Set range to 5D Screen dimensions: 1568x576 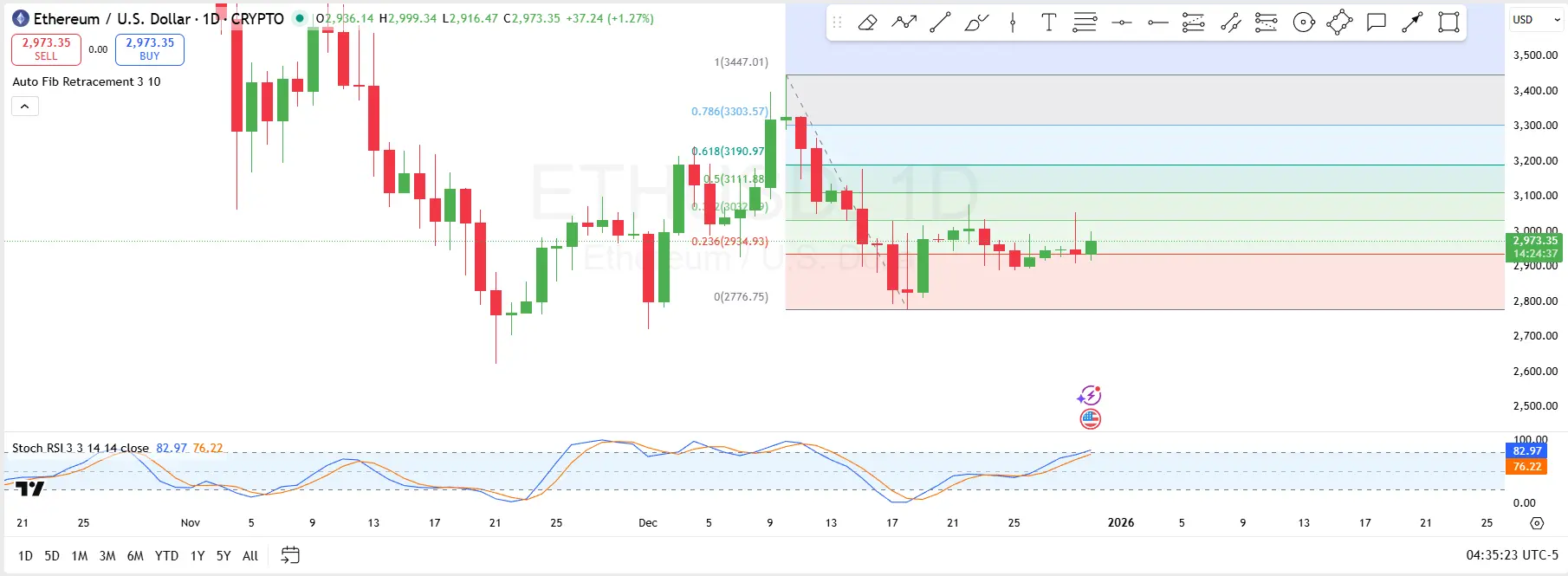coord(52,556)
